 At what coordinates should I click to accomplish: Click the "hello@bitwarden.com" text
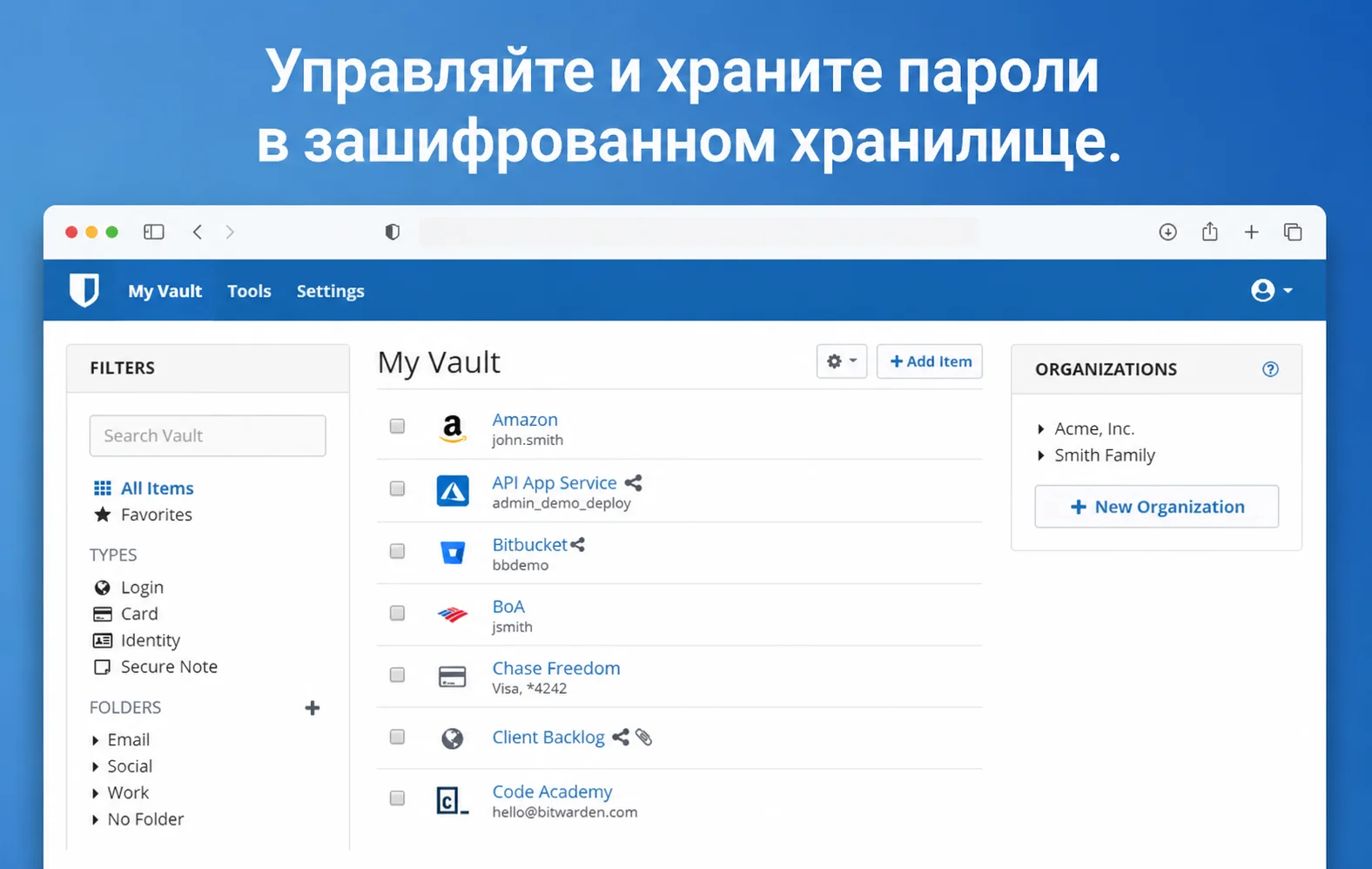pyautogui.click(x=565, y=812)
